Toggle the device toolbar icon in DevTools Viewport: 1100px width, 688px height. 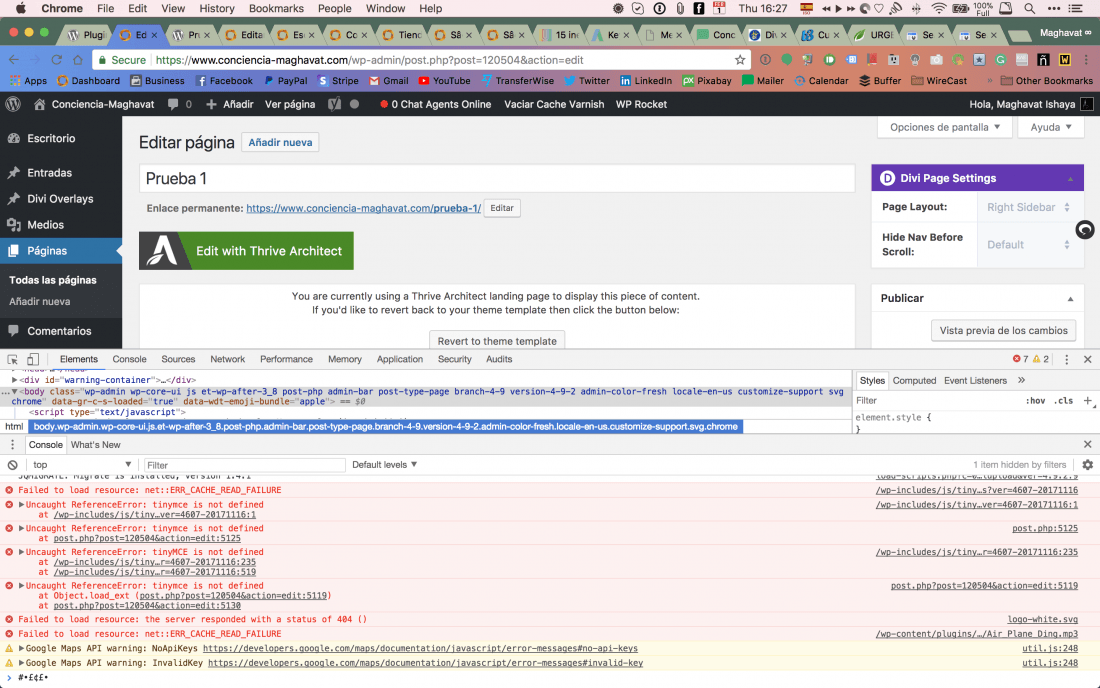coord(33,359)
